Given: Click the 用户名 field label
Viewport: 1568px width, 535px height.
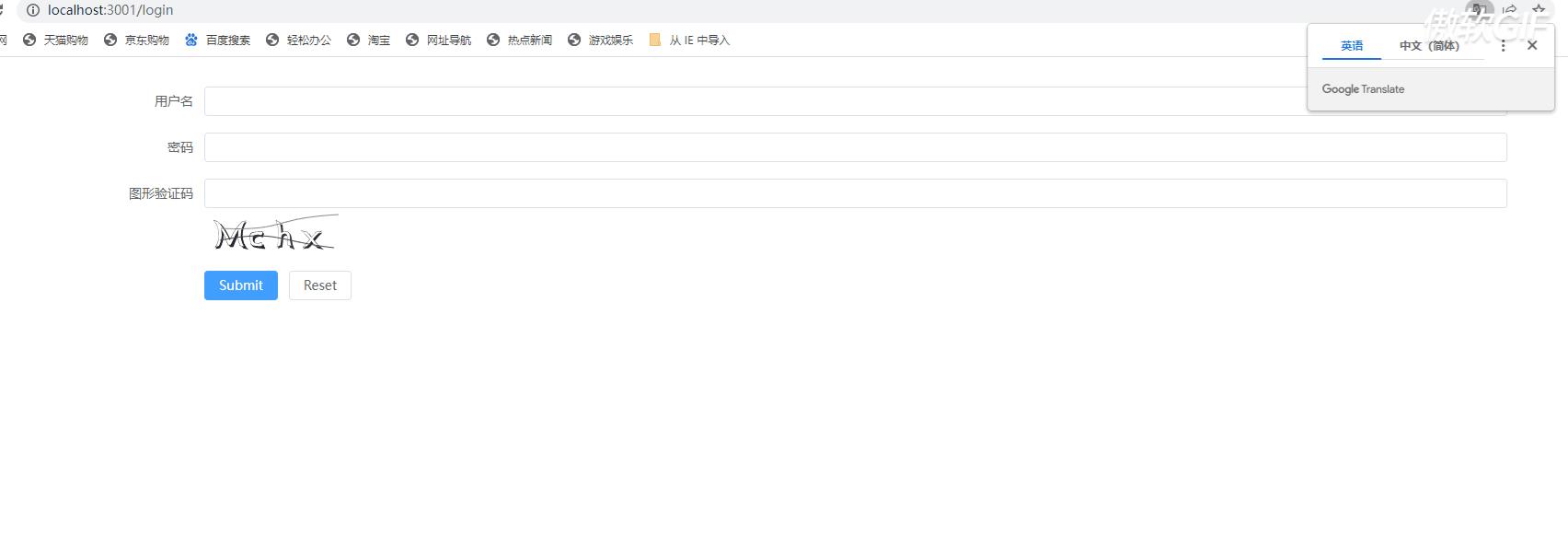Looking at the screenshot, I should click(x=174, y=101).
